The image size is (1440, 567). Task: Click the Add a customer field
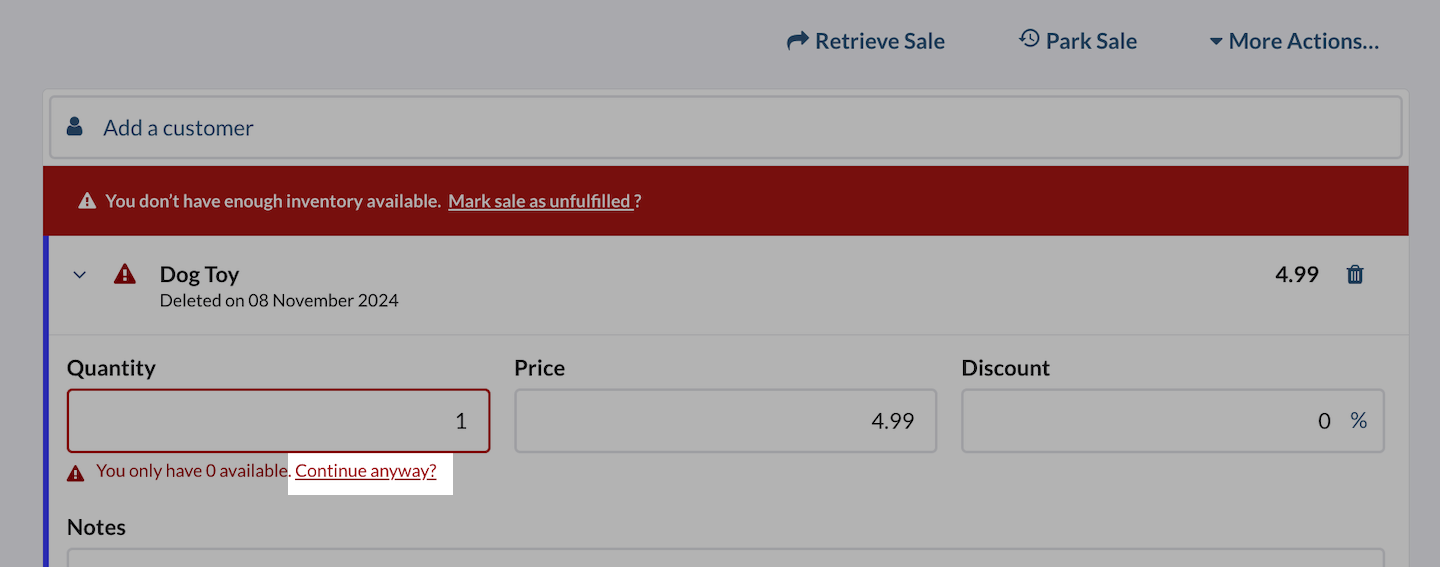point(725,128)
